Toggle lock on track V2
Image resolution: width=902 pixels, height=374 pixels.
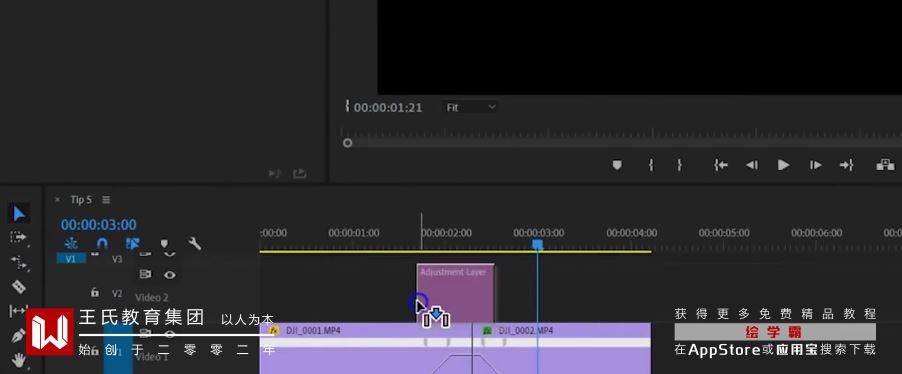coord(95,293)
